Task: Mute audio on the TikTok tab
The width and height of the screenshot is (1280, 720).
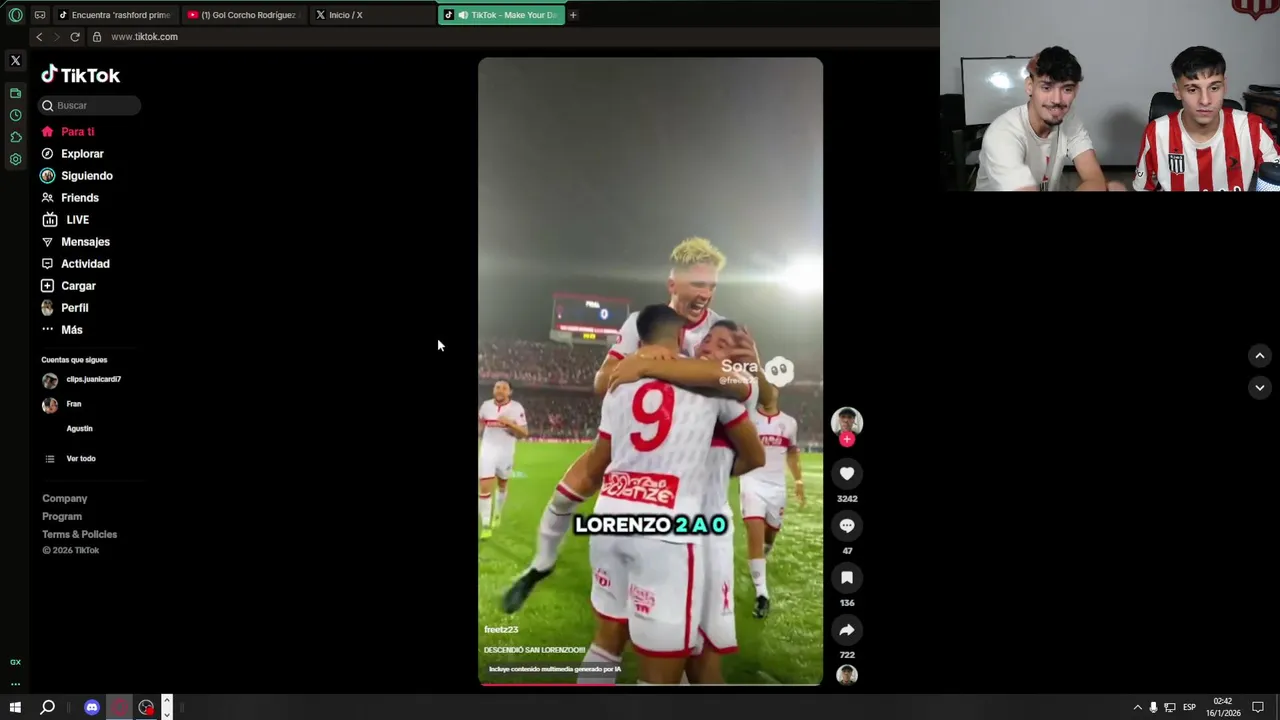Action: point(462,15)
